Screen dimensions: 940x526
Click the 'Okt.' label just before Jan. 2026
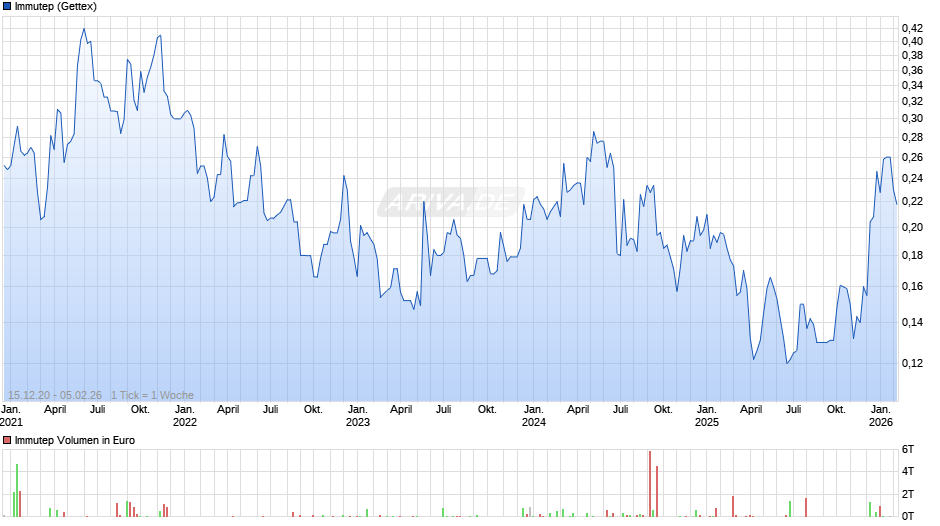click(x=836, y=410)
